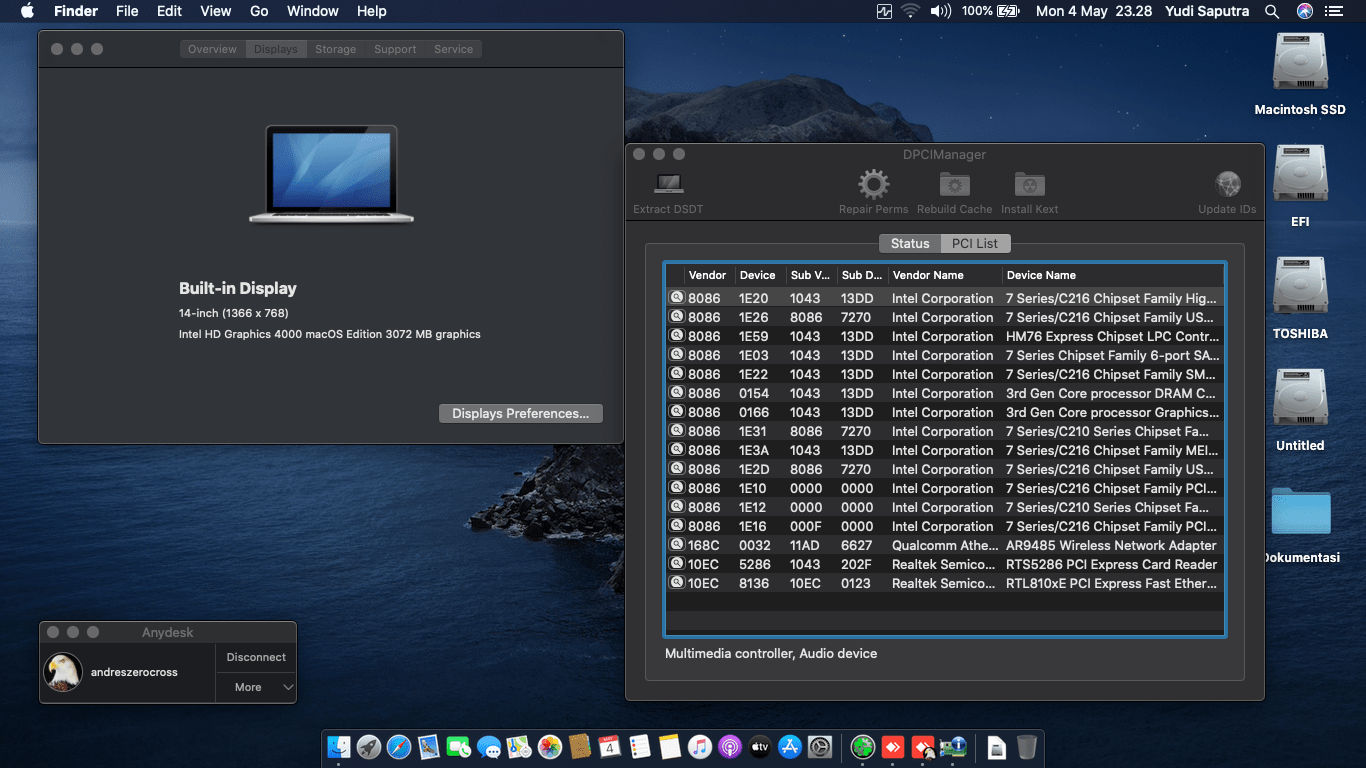This screenshot has width=1366, height=768.
Task: Open Apple TV from the Dock
Action: click(759, 746)
